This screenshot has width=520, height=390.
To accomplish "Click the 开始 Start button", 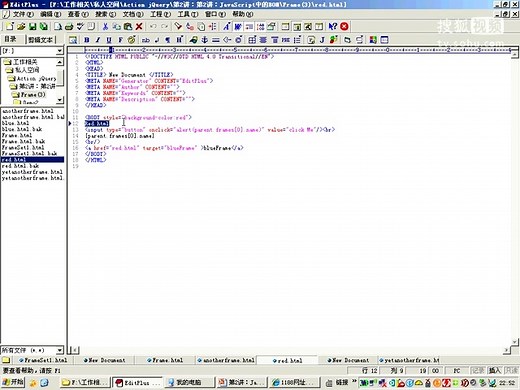I will click(x=13, y=382).
